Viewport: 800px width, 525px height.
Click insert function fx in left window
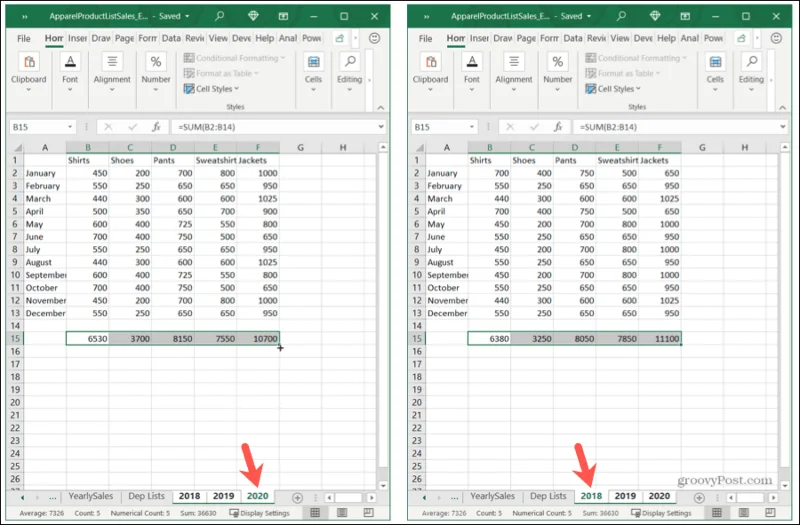pyautogui.click(x=156, y=127)
